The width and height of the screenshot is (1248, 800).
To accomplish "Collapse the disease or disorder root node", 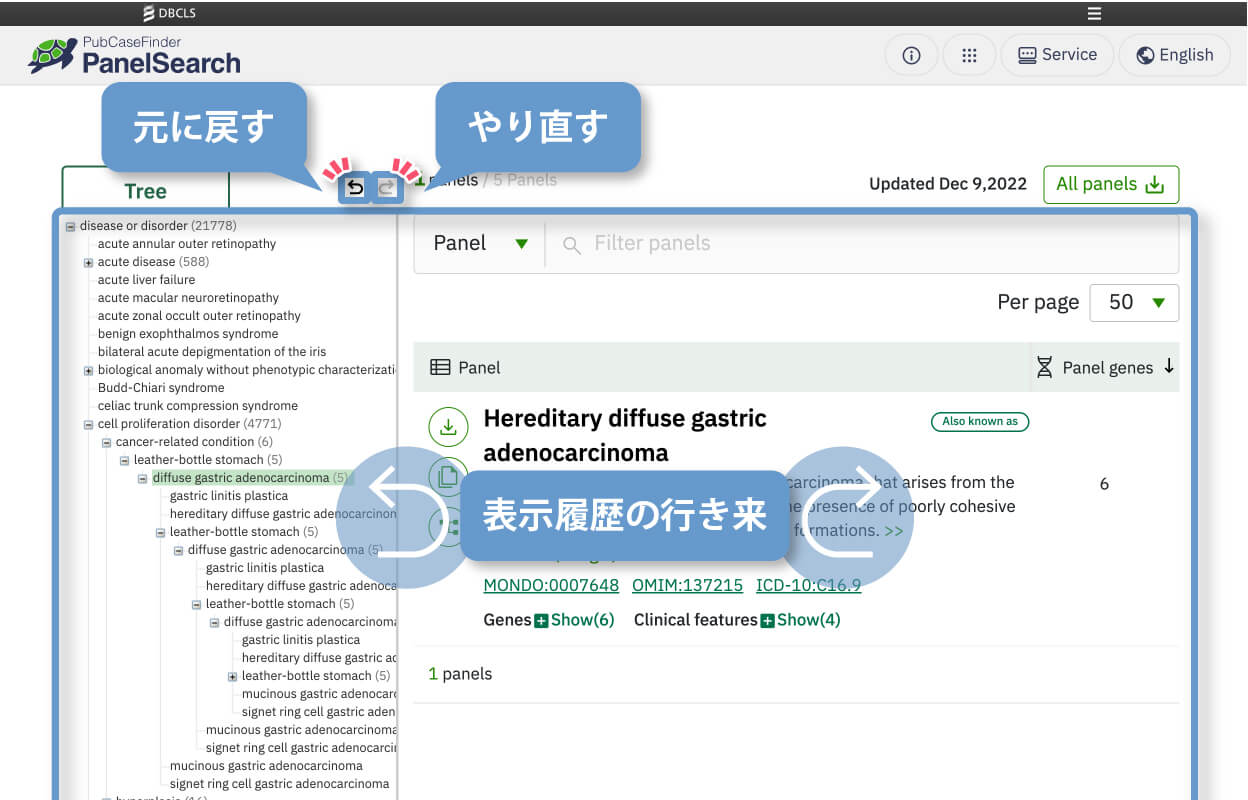I will pyautogui.click(x=70, y=226).
